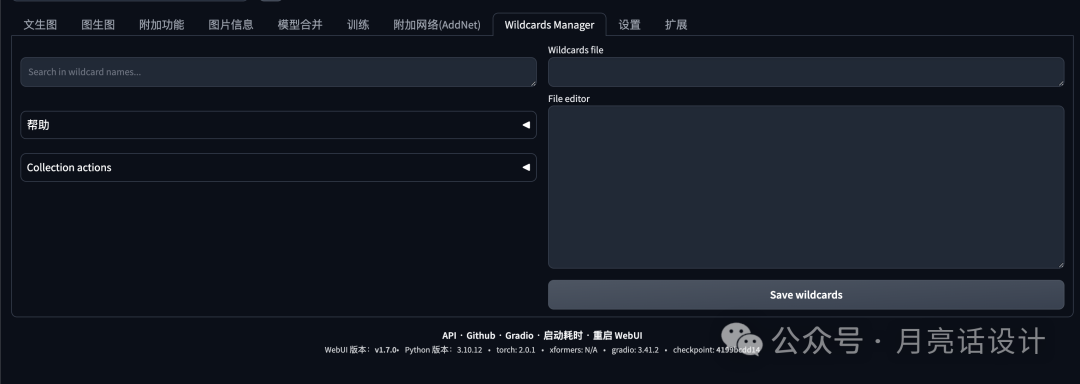Focus the Wildcards file text box
The width and height of the screenshot is (1080, 384).
pos(806,72)
